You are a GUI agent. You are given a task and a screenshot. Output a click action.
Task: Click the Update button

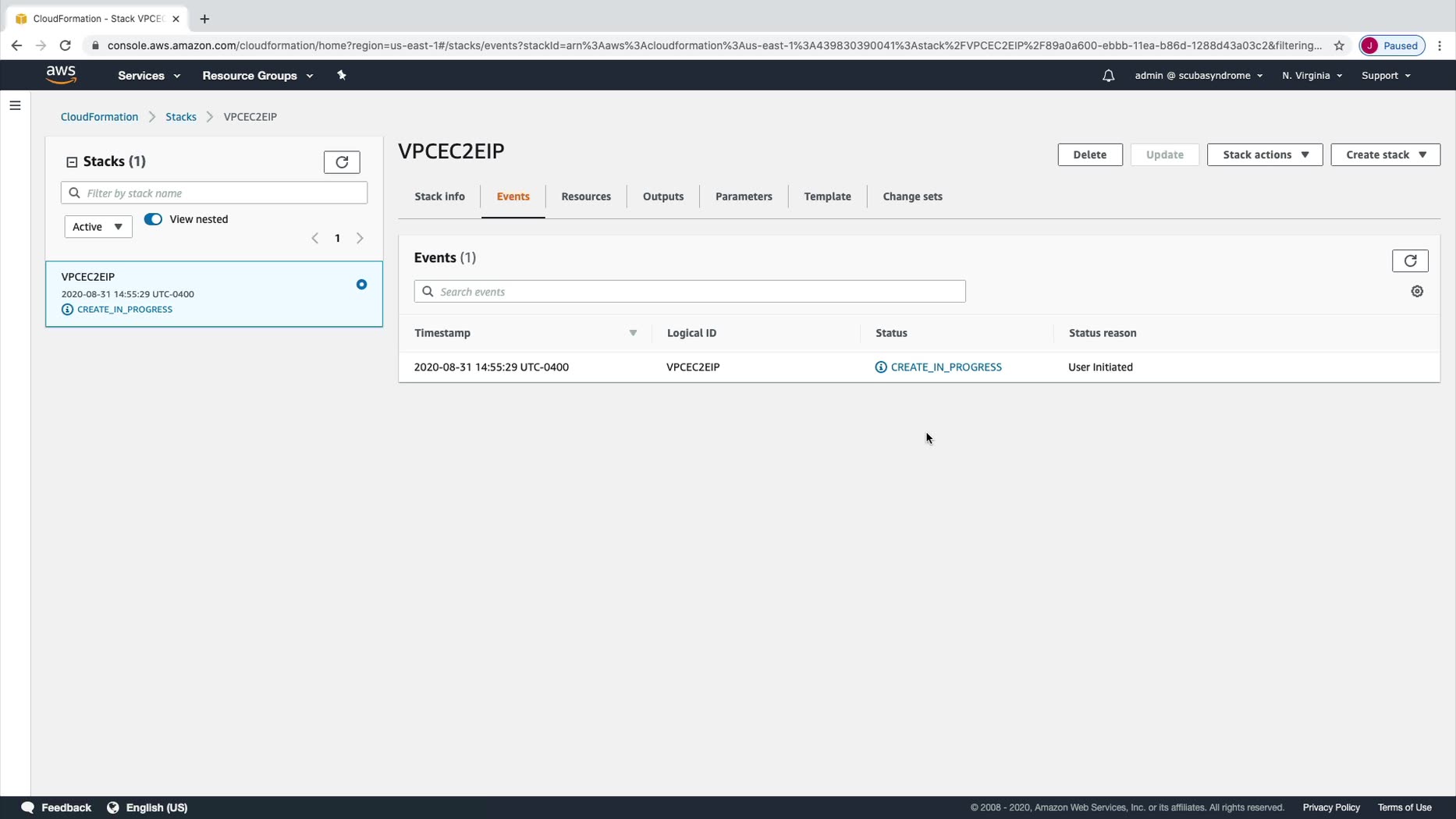[1164, 154]
